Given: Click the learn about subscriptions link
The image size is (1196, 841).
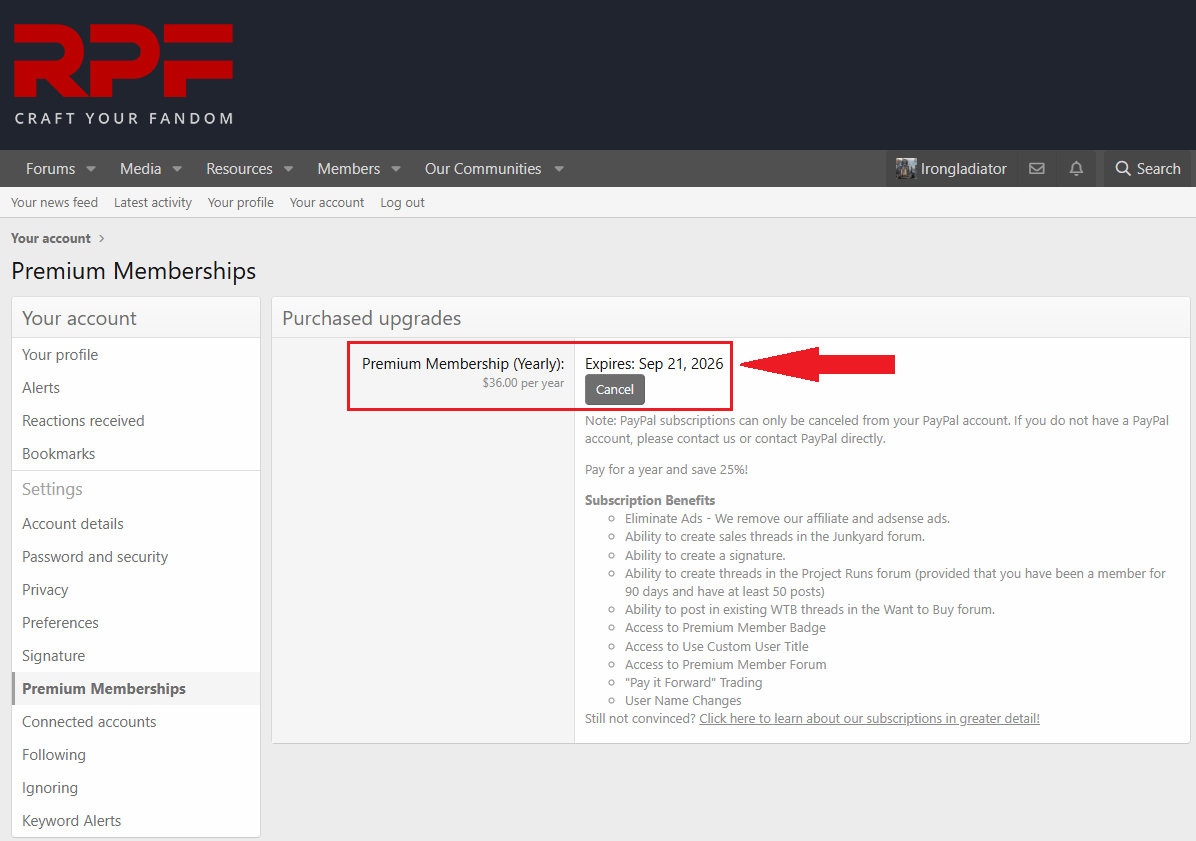Looking at the screenshot, I should [869, 718].
